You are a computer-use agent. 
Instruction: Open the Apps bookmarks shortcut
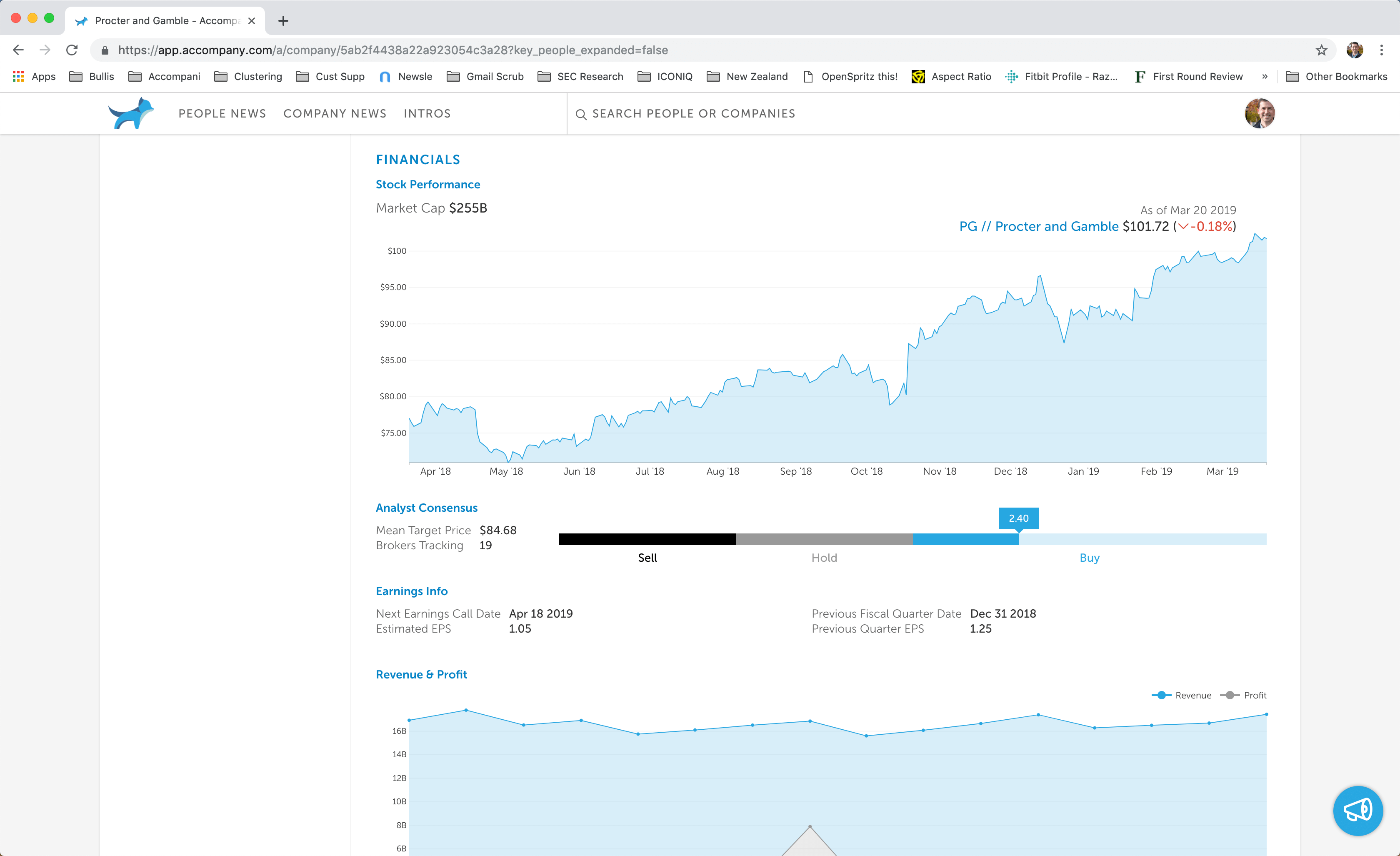coord(34,76)
